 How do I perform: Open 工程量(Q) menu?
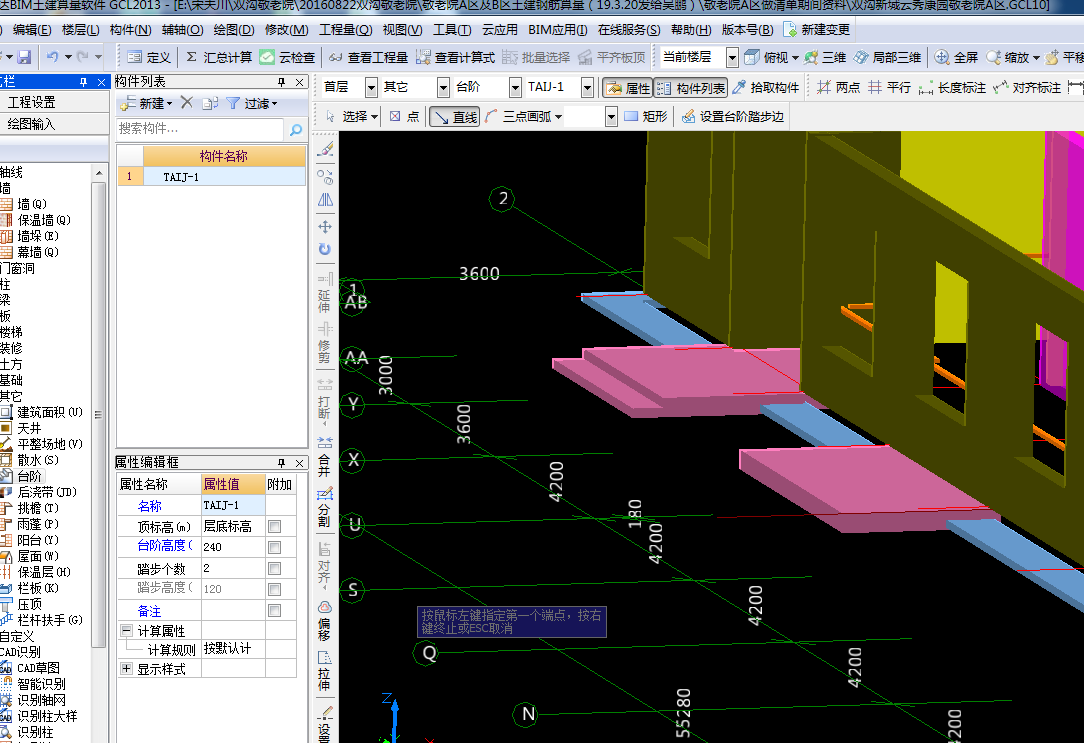coord(345,30)
